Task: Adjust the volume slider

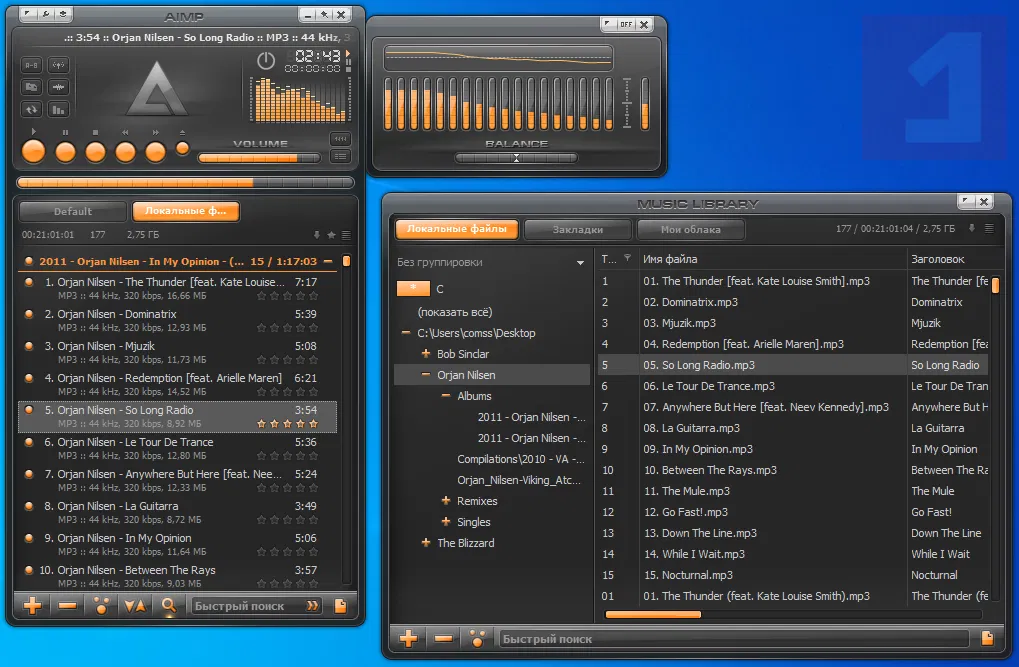Action: (x=259, y=157)
